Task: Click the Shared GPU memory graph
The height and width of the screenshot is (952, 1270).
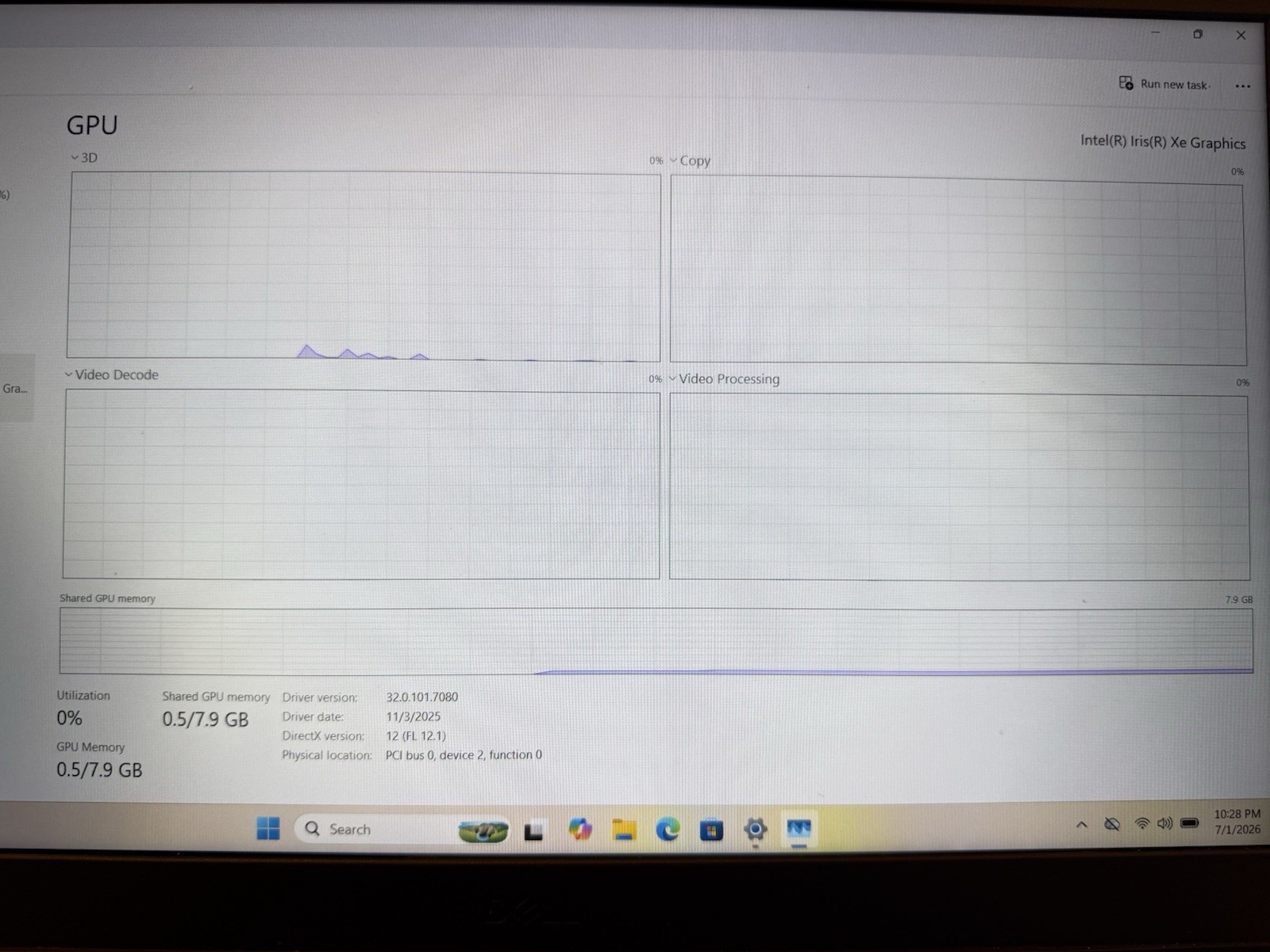Action: pos(656,641)
